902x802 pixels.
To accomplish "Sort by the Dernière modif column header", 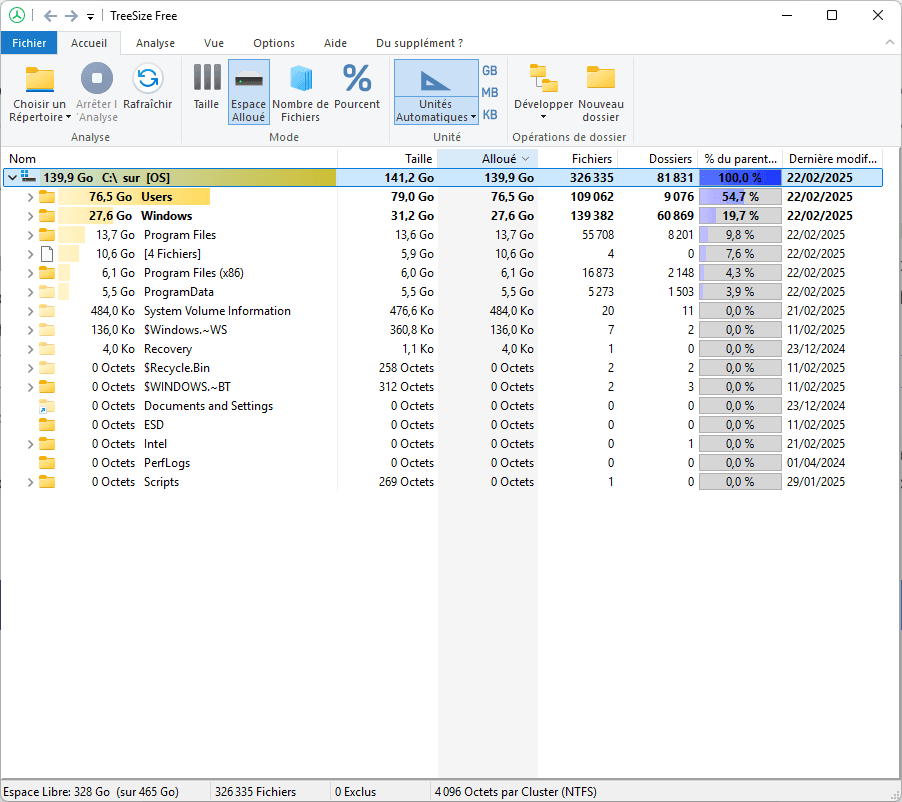I will click(833, 159).
